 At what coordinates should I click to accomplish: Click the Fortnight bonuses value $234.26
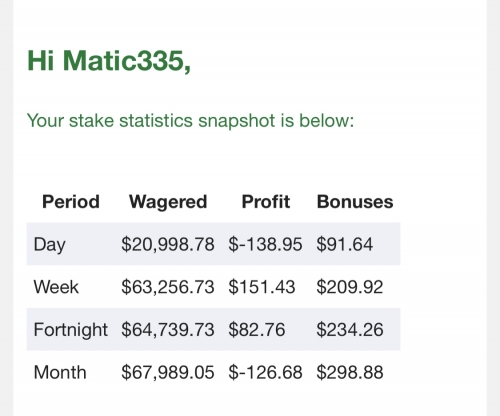350,330
